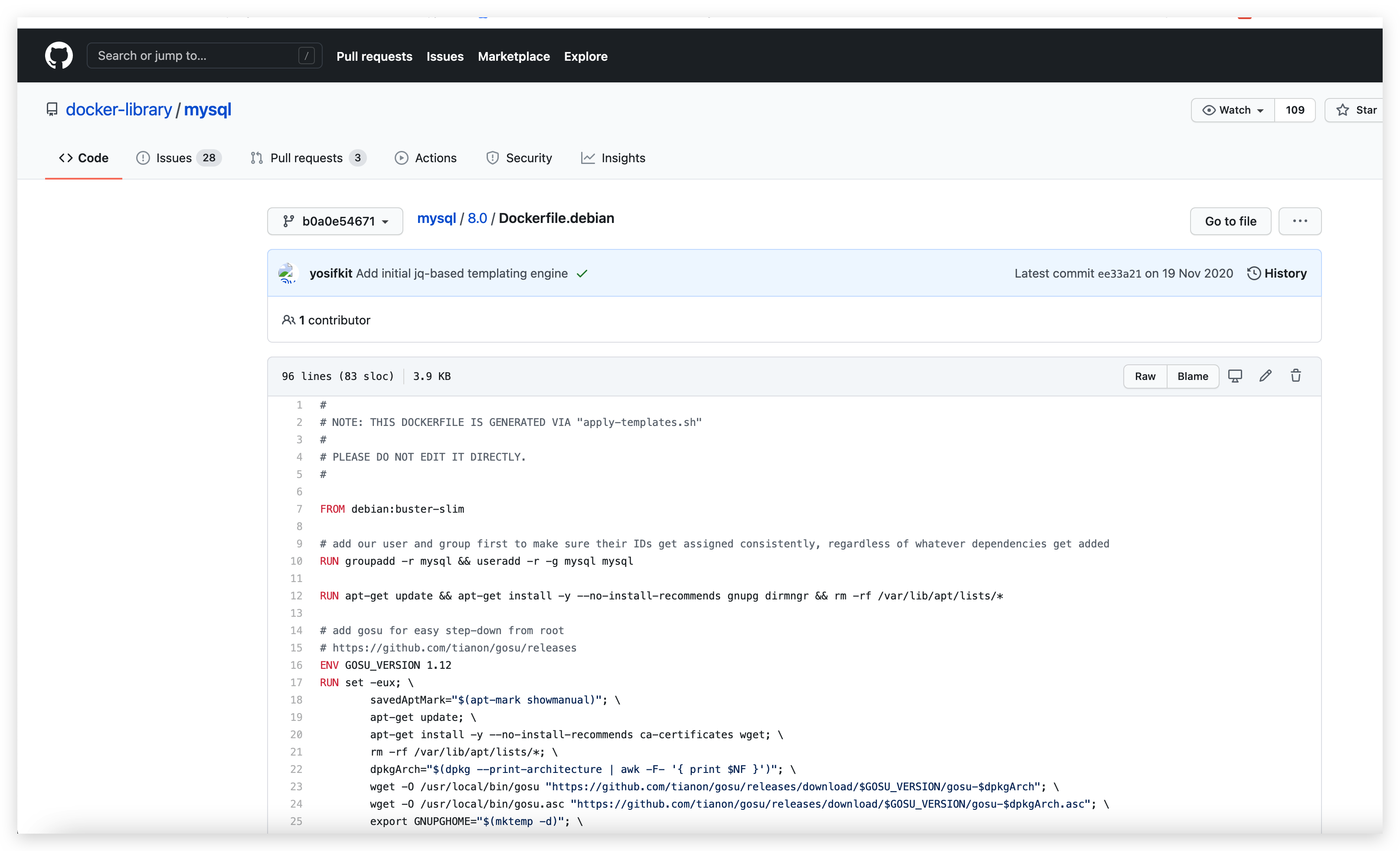Screen dimensions: 1400x851
Task: Click the trash delete file icon
Action: 1296,376
